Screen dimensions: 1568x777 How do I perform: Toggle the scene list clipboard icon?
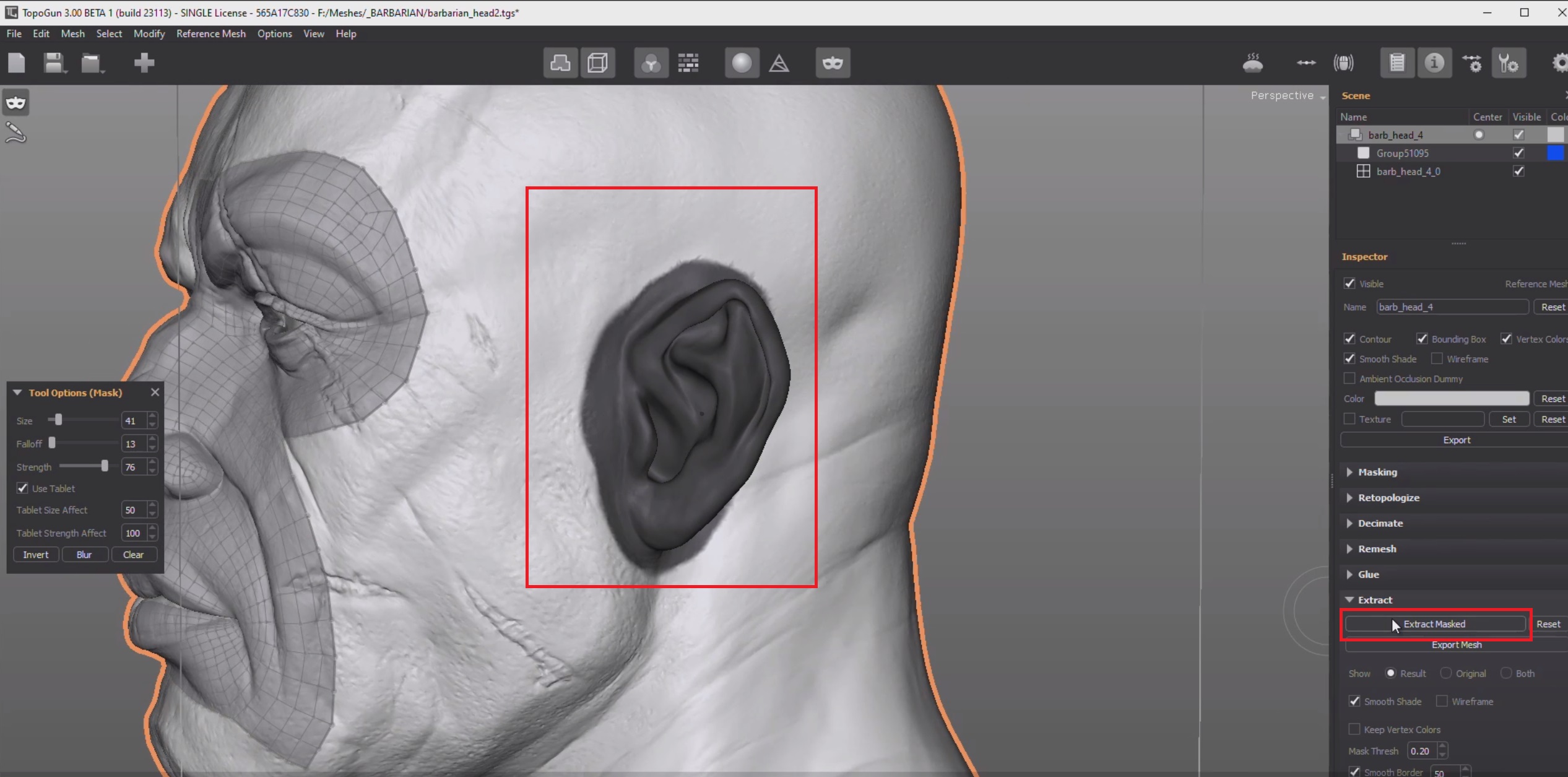coord(1397,63)
